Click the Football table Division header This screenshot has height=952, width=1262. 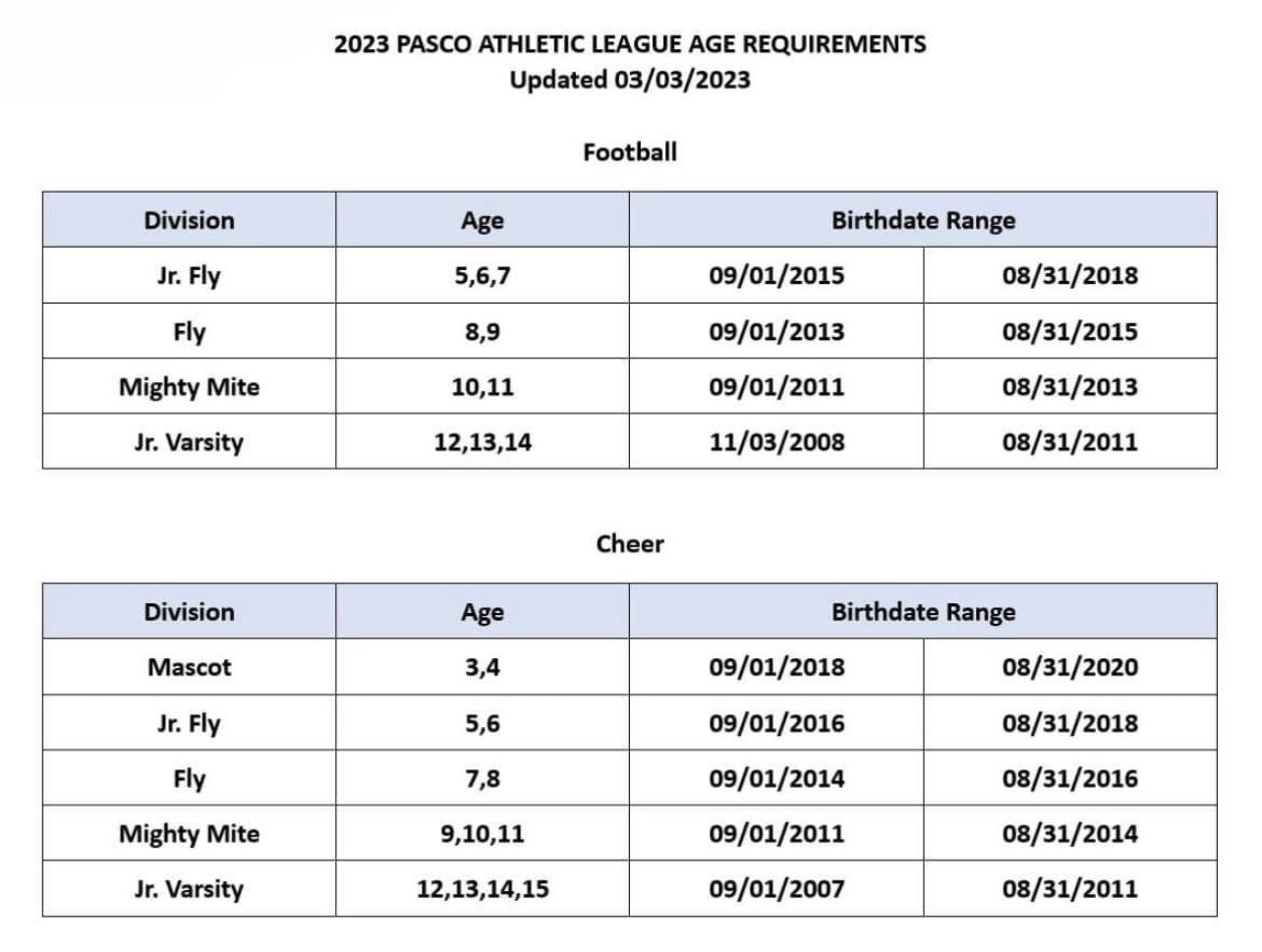189,220
